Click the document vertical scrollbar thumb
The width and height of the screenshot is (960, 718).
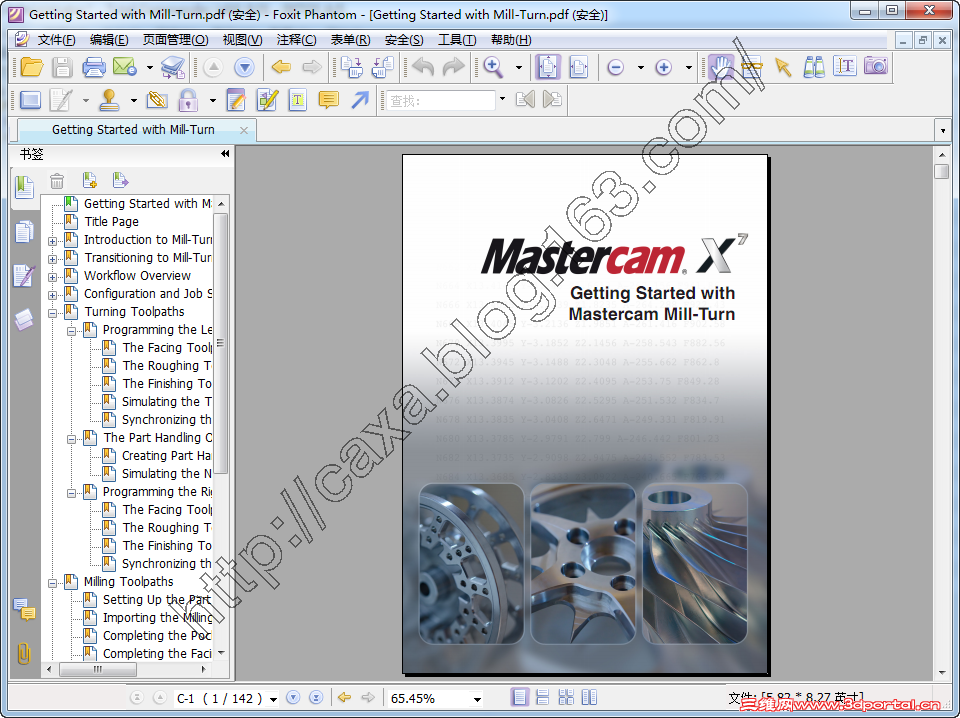[x=942, y=171]
